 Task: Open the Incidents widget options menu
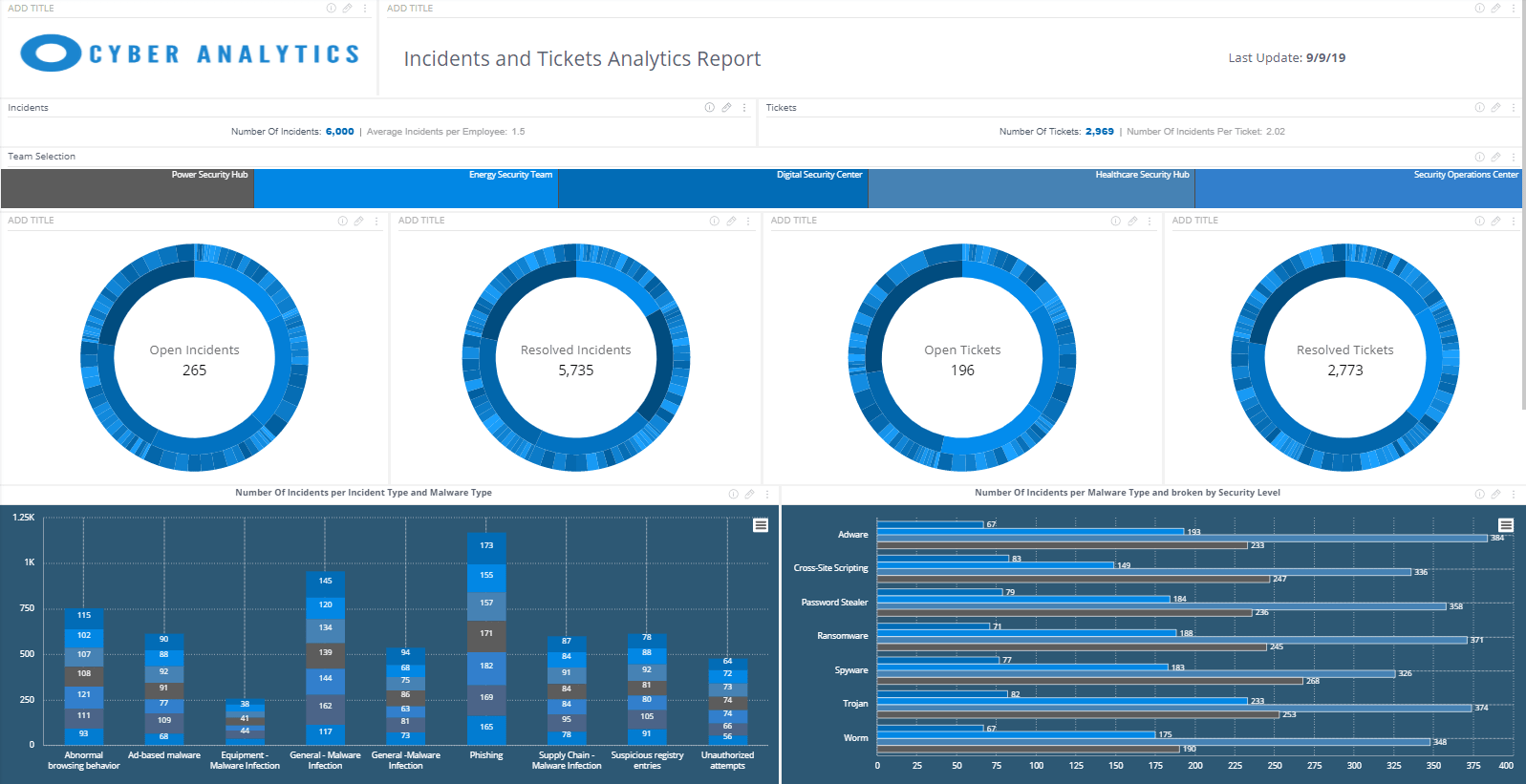pos(744,108)
